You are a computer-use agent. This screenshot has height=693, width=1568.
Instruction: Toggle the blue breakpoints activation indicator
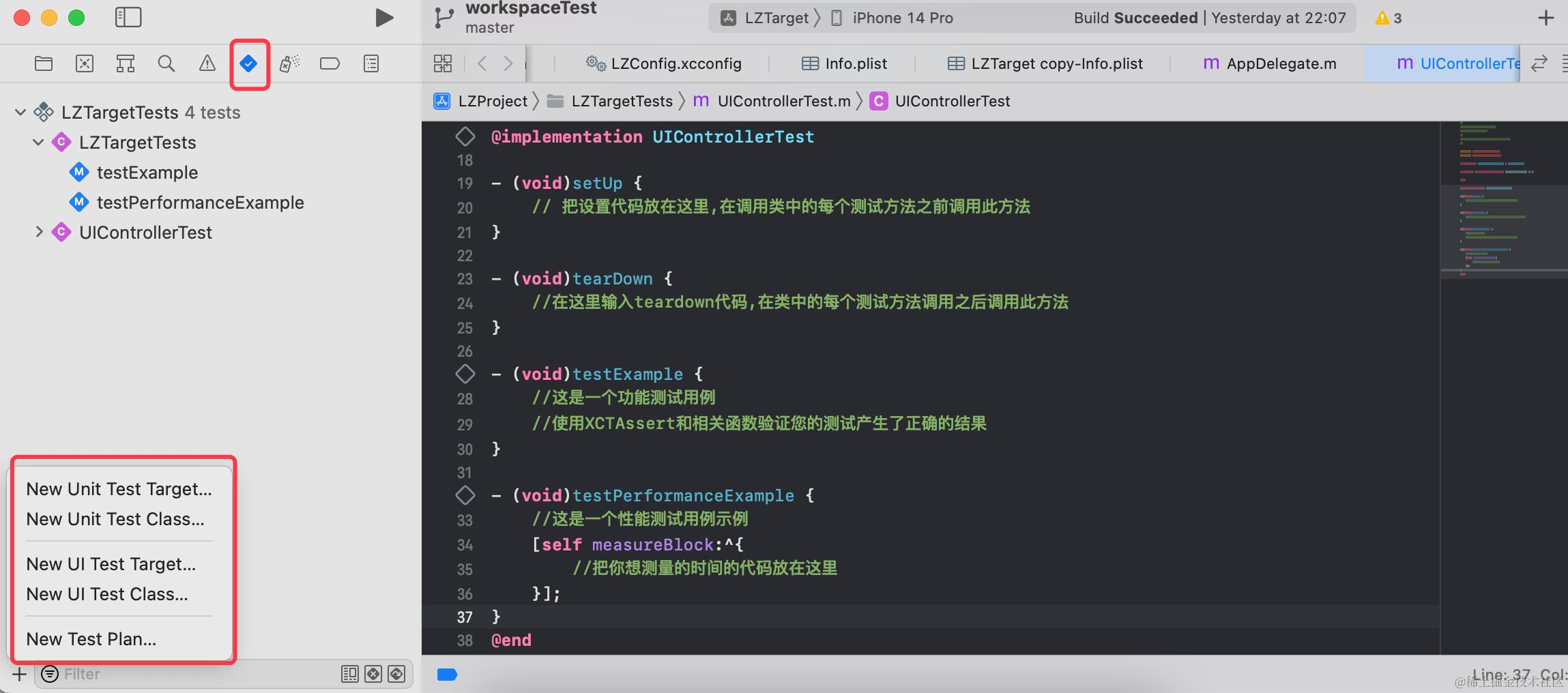pos(447,675)
